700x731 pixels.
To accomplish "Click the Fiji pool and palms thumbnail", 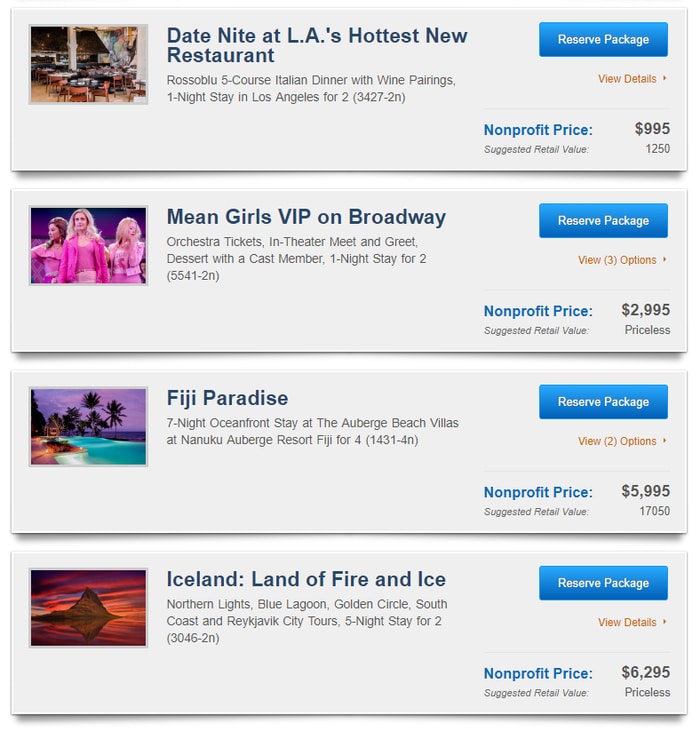I will click(x=88, y=427).
